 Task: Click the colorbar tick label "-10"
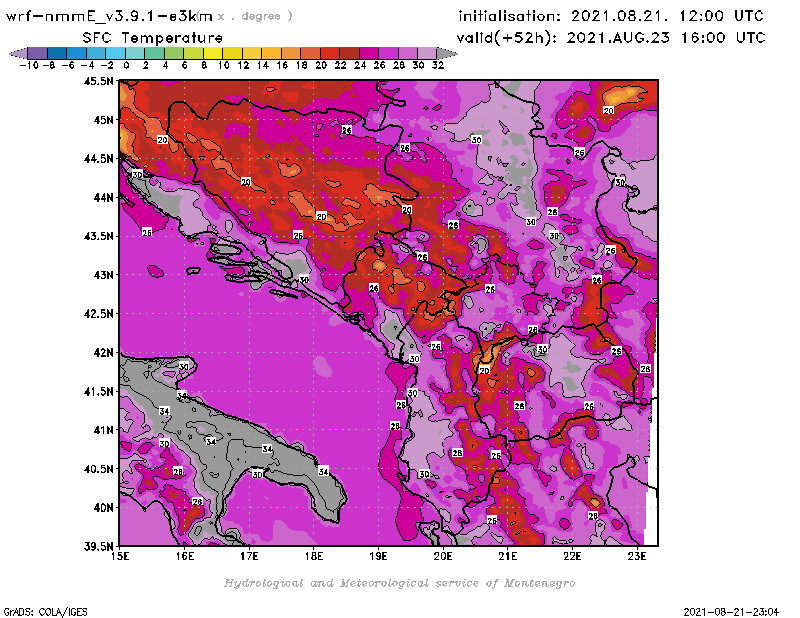[29, 65]
